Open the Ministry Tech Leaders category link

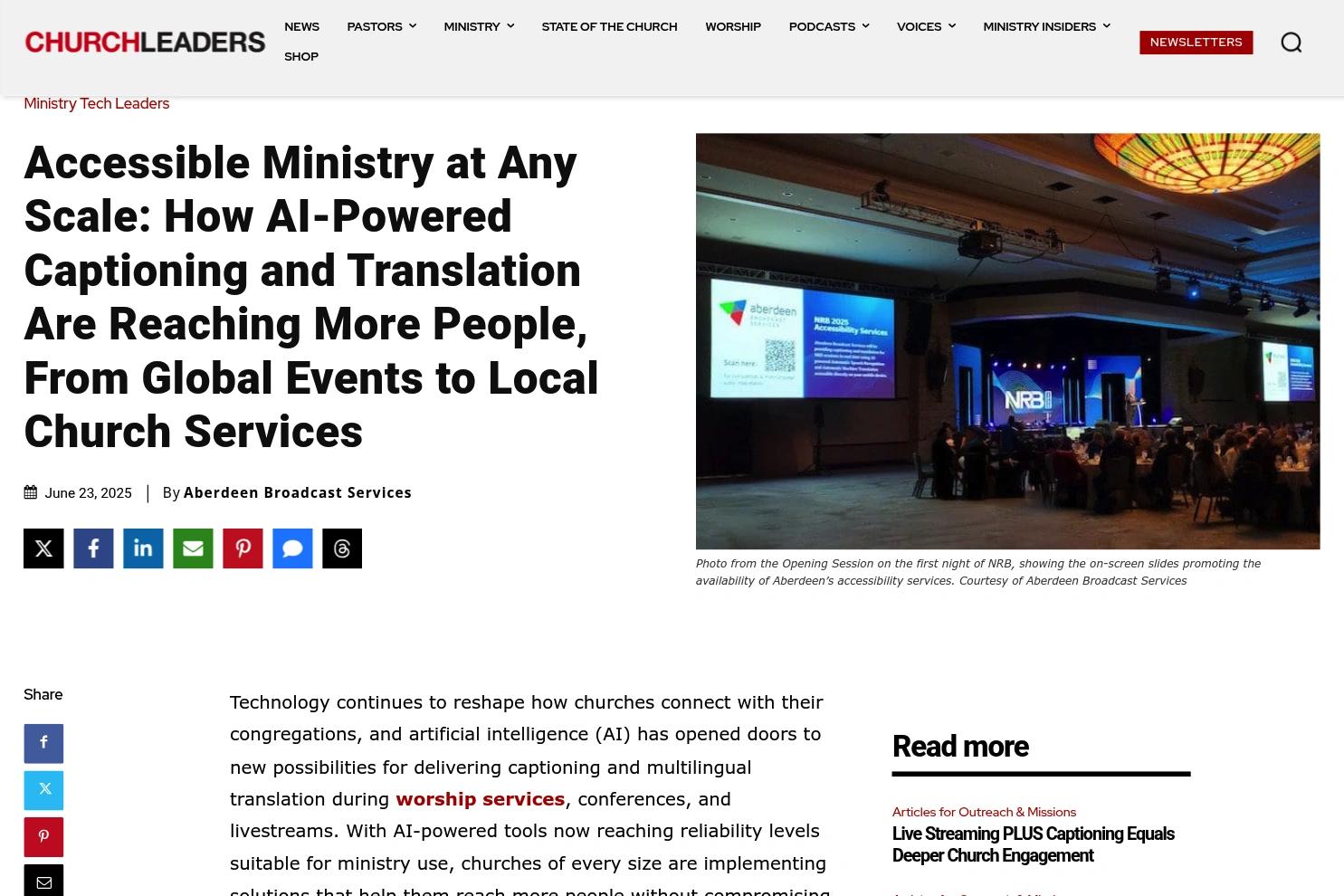(96, 103)
